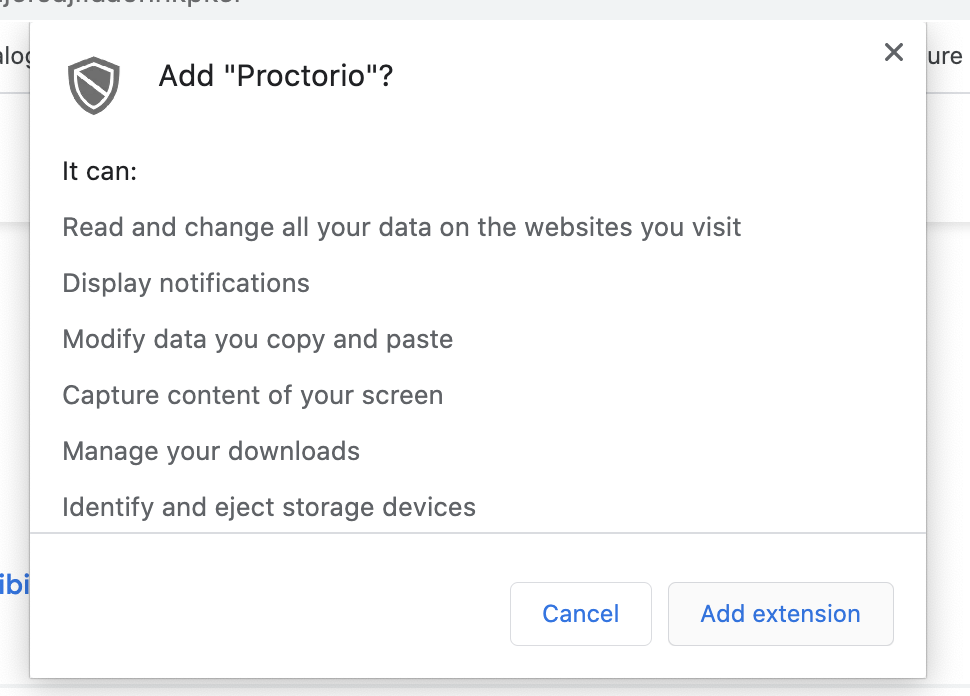Cancel the extension installation
Screen dimensions: 970x696
(x=580, y=614)
